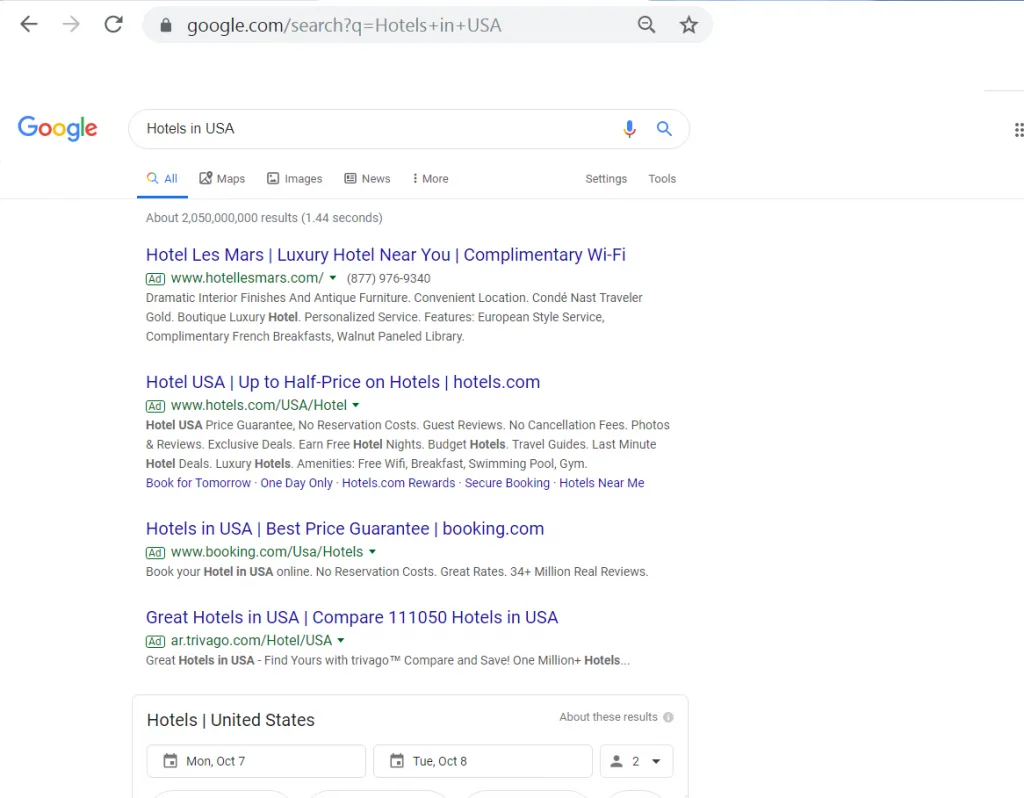1024x798 pixels.
Task: Click the browser forward arrow
Action: point(71,25)
